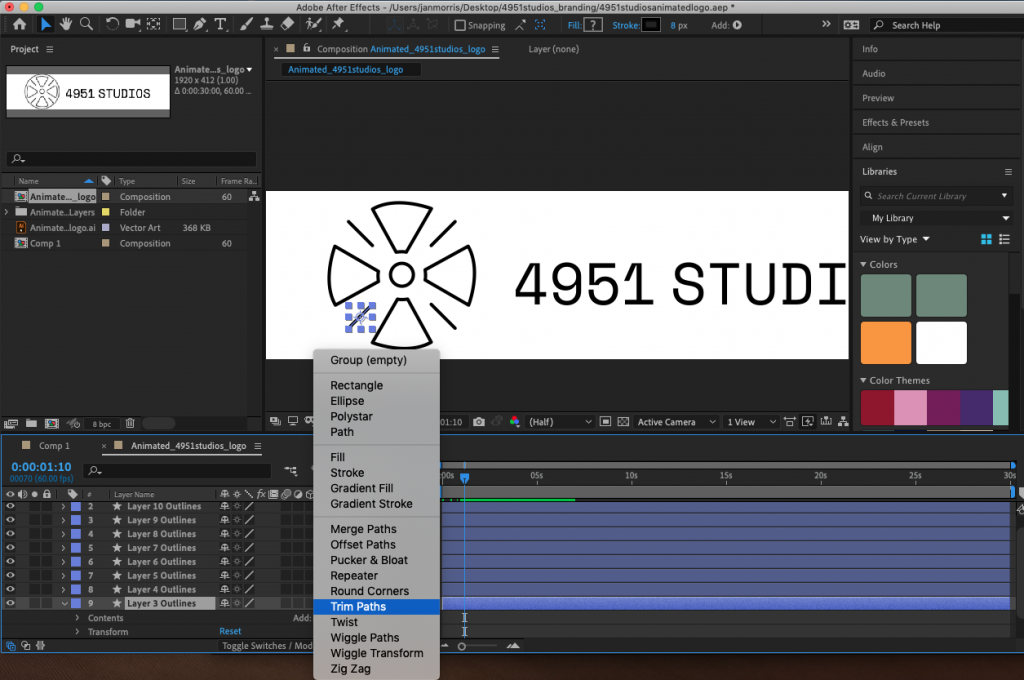Hide Layer 4 Outlines eye toggle
1024x680 pixels.
[10, 589]
